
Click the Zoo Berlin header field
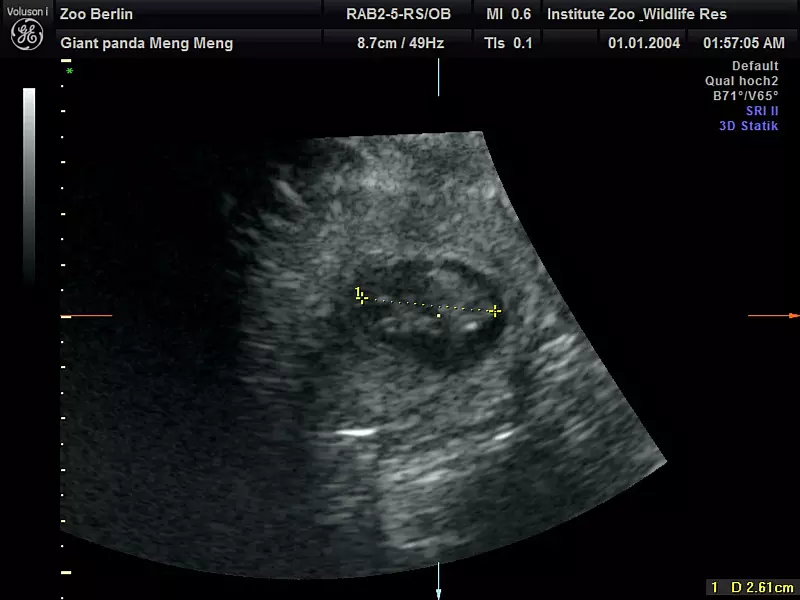(97, 15)
